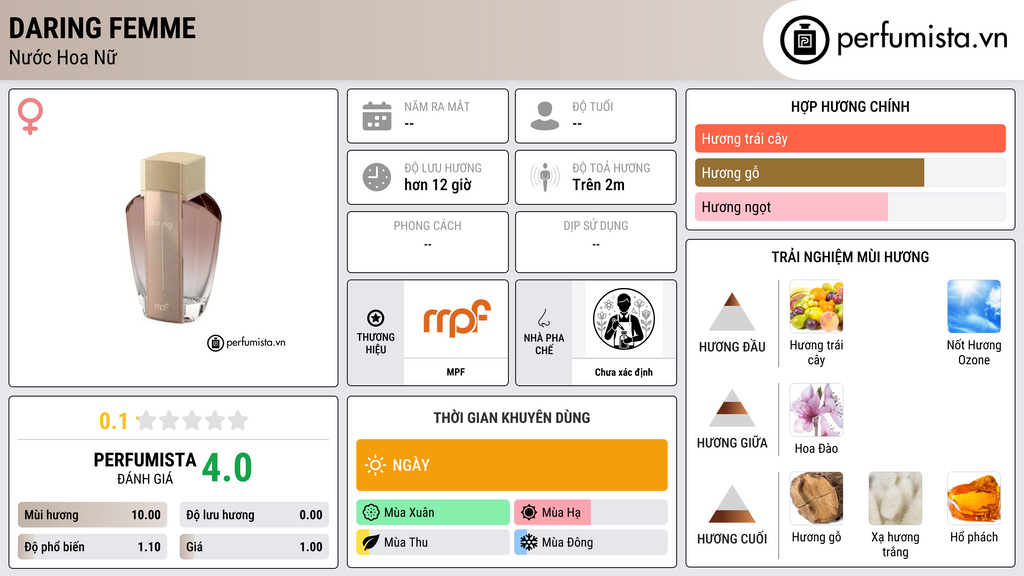Screen dimensions: 1024x576
Task: Click the TRẢI NGHIỆM MÙI HƯƠNG heading
Action: pyautogui.click(x=850, y=257)
